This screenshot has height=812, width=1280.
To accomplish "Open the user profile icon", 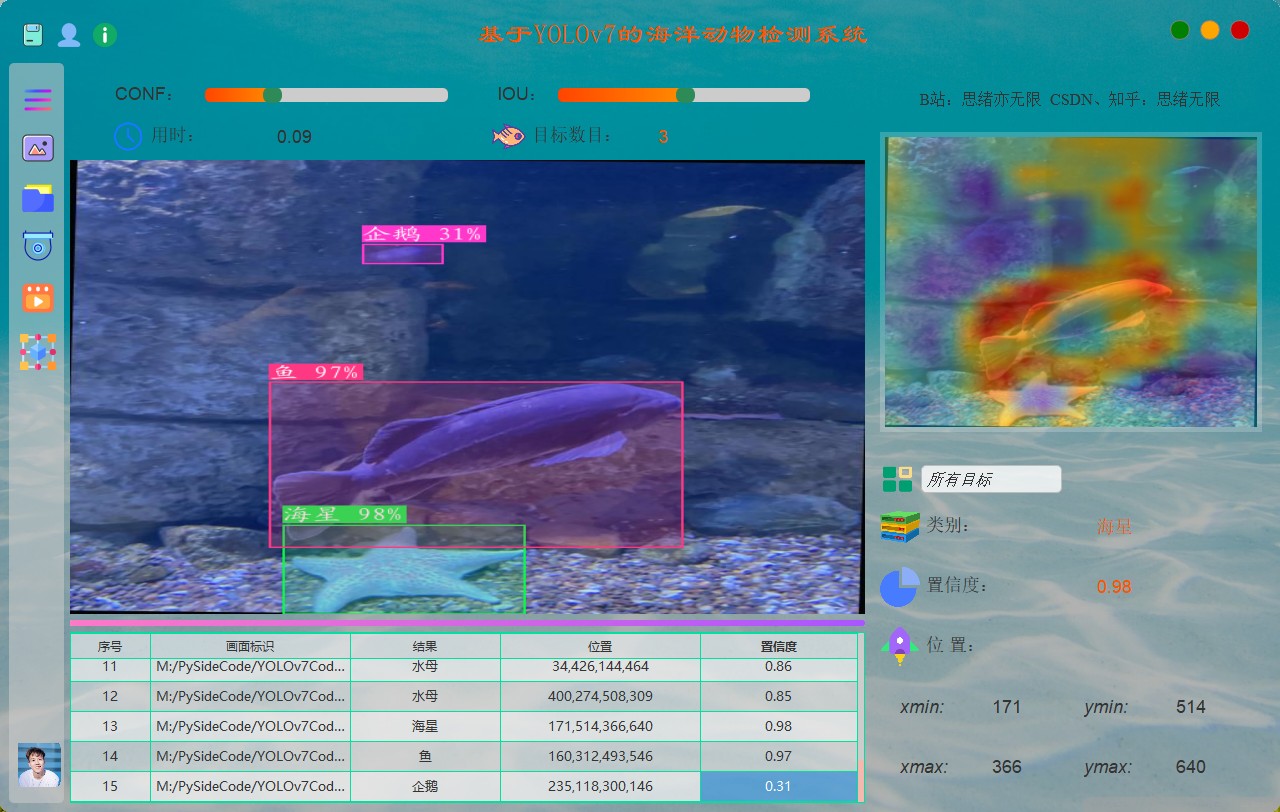I will pos(69,35).
